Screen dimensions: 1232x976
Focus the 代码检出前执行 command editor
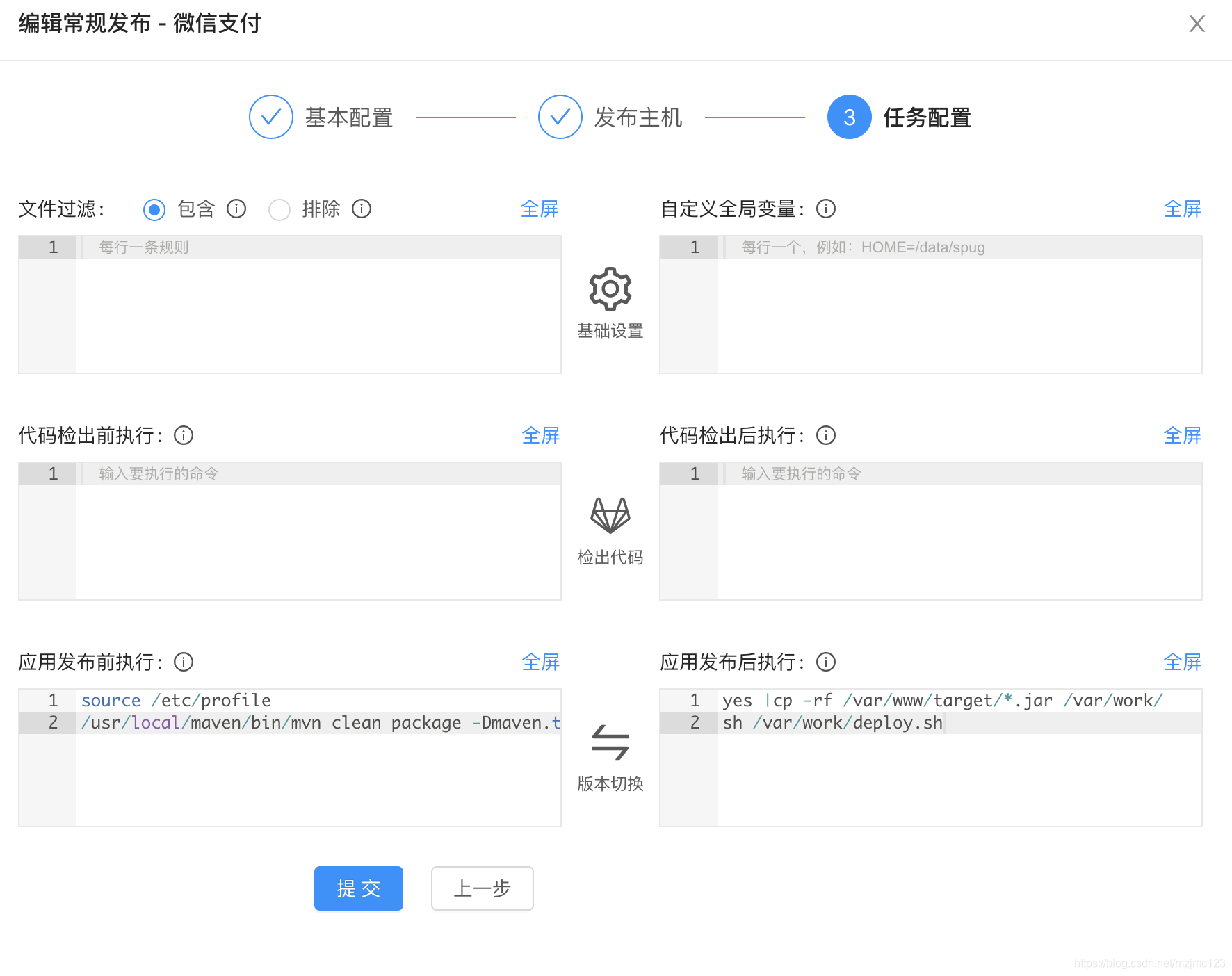click(x=290, y=531)
